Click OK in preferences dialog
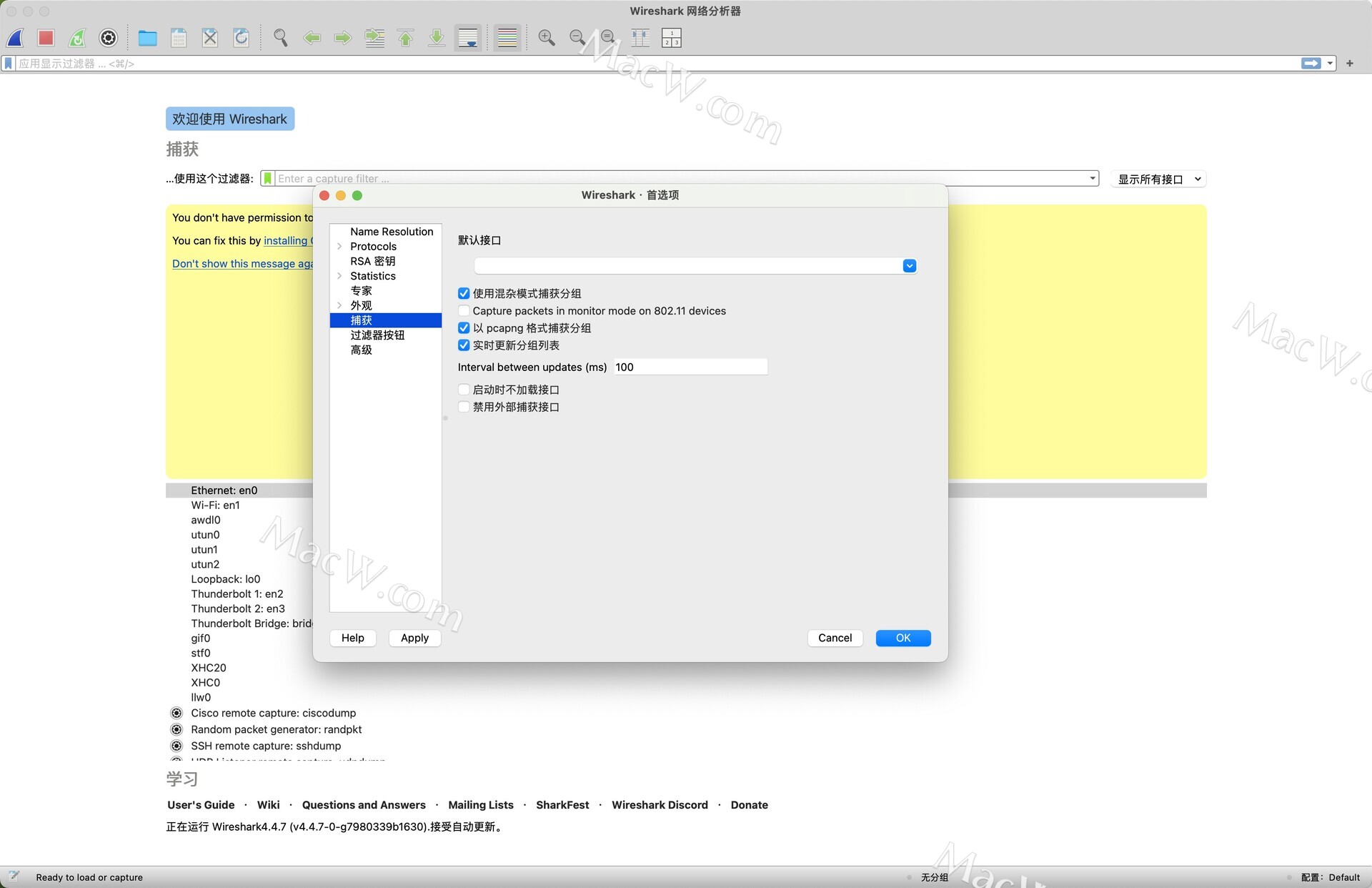 [903, 638]
